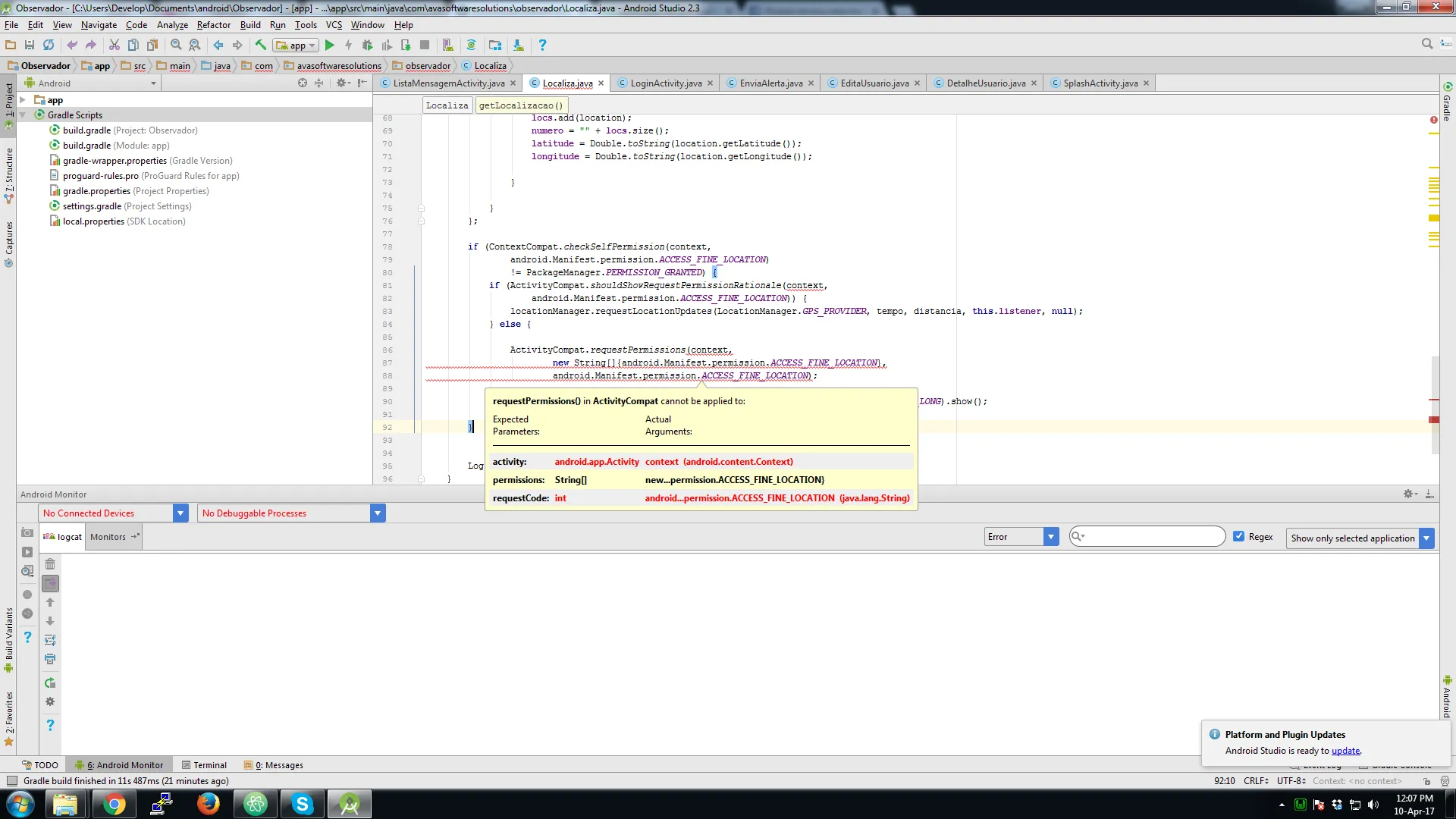Click the update link in notification
1456x819 pixels.
point(1345,751)
